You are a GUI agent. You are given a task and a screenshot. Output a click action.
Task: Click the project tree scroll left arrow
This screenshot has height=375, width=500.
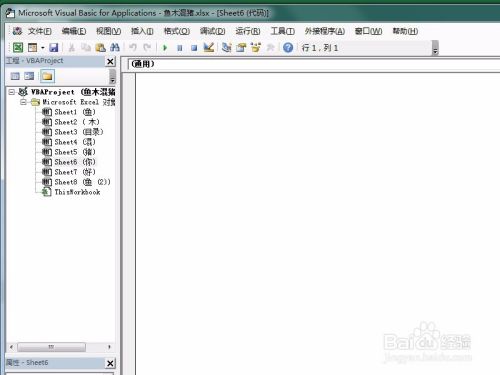tap(11, 347)
